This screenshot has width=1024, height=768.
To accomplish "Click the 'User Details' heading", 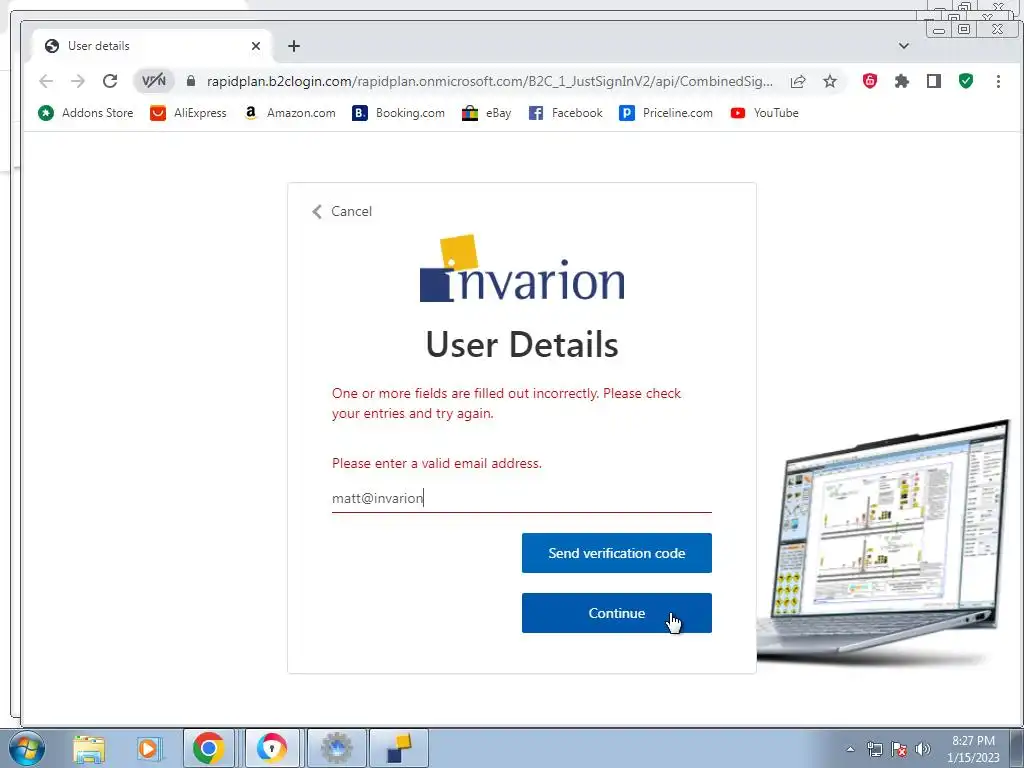I will point(522,344).
